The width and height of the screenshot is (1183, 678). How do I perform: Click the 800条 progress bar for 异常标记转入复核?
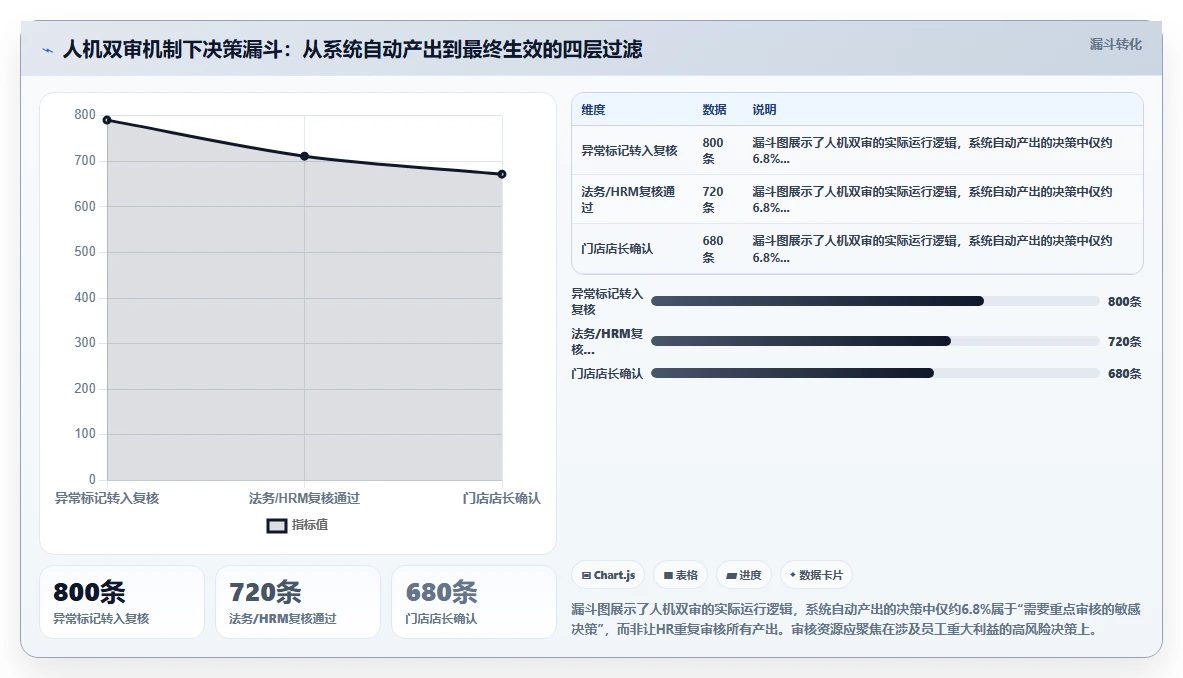click(875, 301)
